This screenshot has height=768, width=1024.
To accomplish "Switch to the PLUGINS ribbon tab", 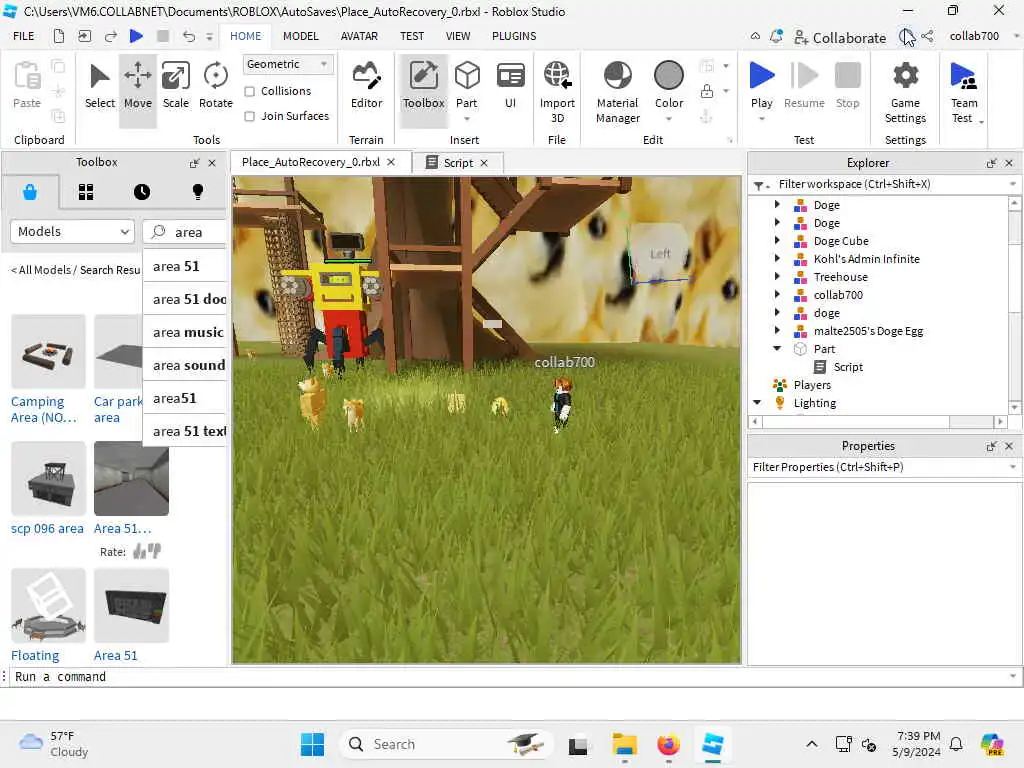I will point(514,36).
